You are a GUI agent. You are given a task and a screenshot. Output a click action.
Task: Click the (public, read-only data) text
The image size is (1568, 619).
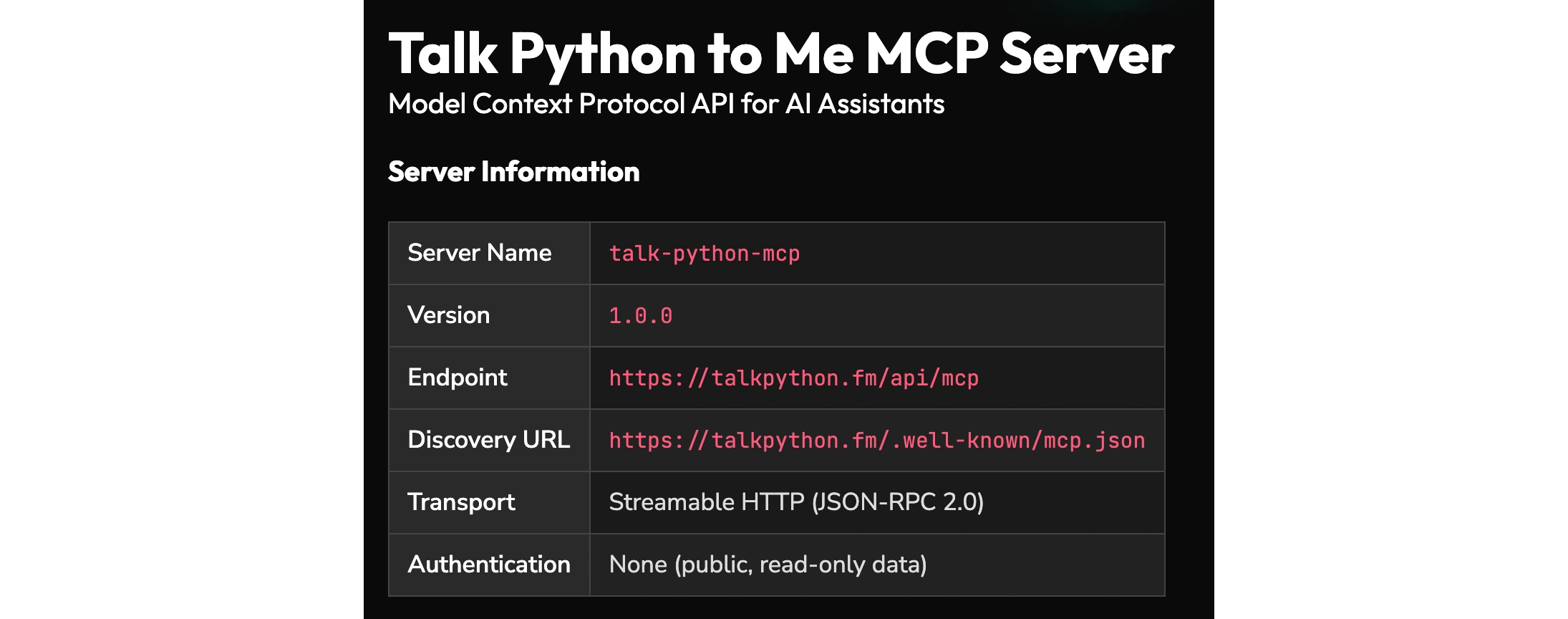(x=800, y=565)
